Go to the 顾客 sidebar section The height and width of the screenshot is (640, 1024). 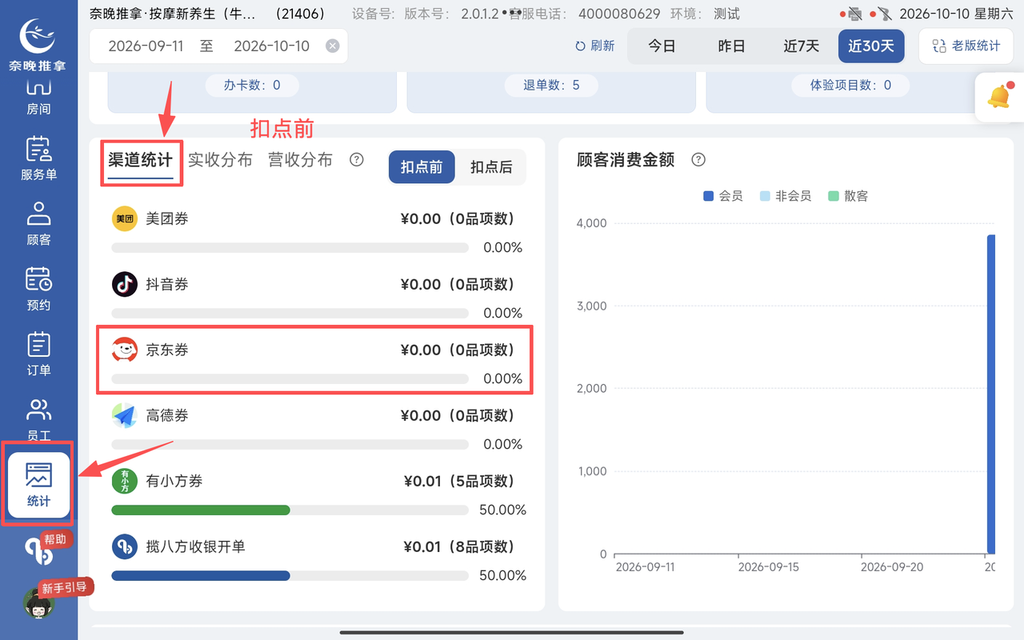click(39, 223)
